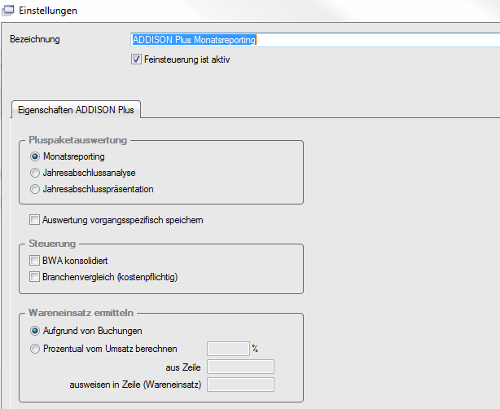Click the Einstellungen title text
The width and height of the screenshot is (500, 409).
48,11
